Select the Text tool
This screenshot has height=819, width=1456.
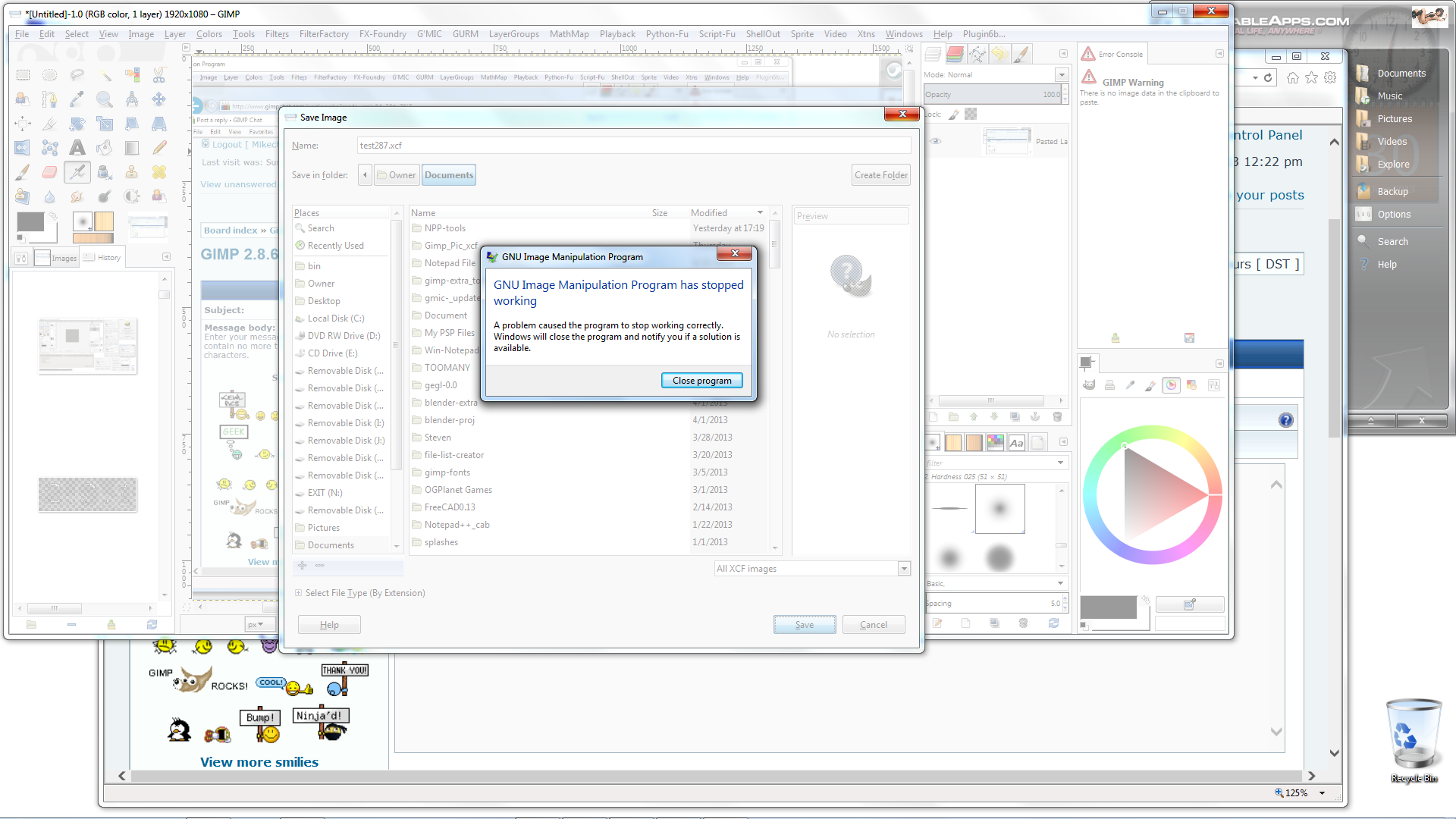pyautogui.click(x=77, y=148)
